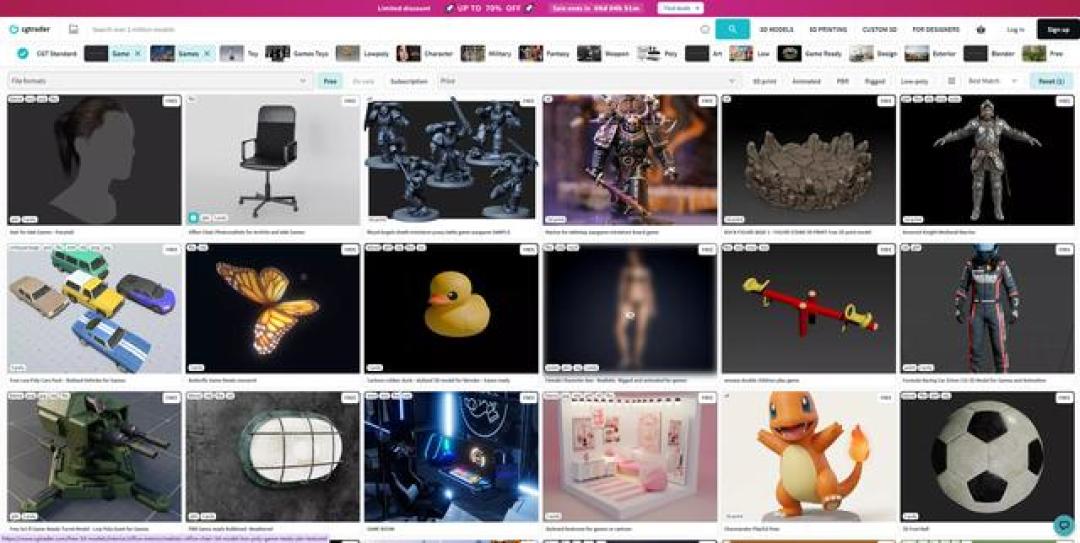Open the orange Charmander model thumbnail
This screenshot has width=1080, height=543.
(809, 456)
